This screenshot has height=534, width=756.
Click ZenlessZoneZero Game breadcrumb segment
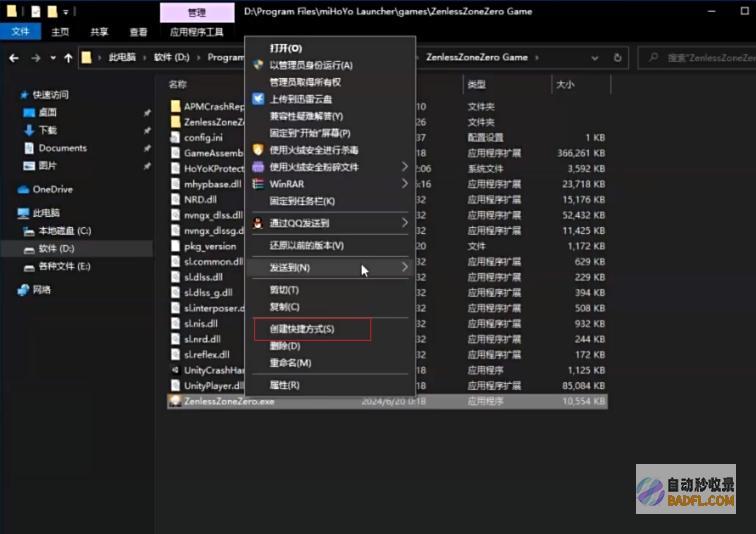(476, 57)
